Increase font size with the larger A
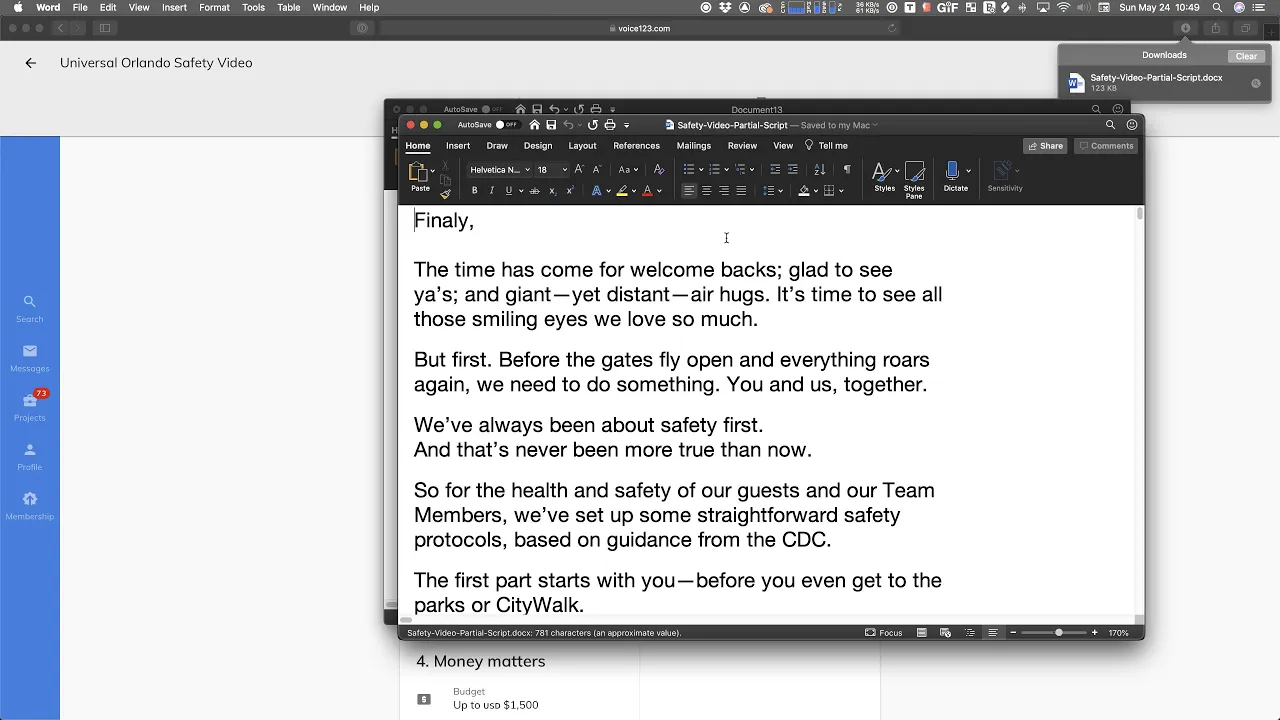Image resolution: width=1280 pixels, height=720 pixels. 579,170
